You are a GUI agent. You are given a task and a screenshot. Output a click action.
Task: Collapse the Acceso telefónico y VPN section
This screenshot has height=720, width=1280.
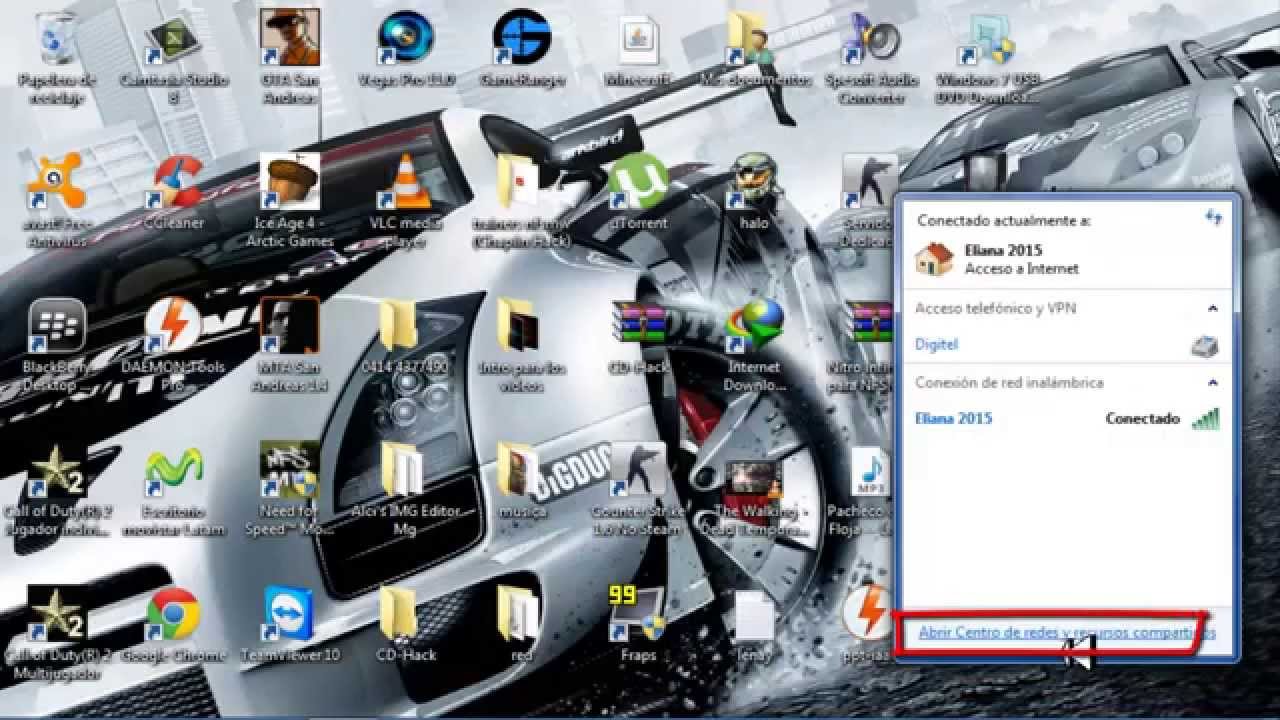coord(1212,309)
